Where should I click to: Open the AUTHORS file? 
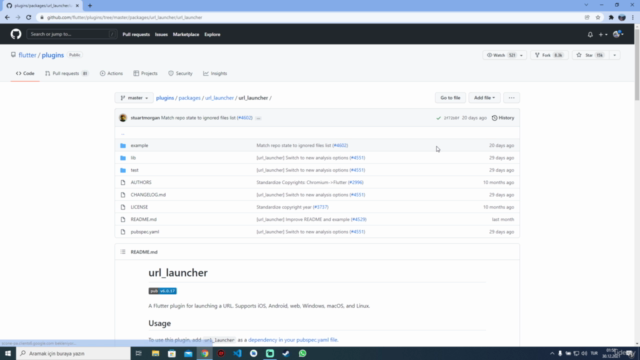(x=141, y=182)
